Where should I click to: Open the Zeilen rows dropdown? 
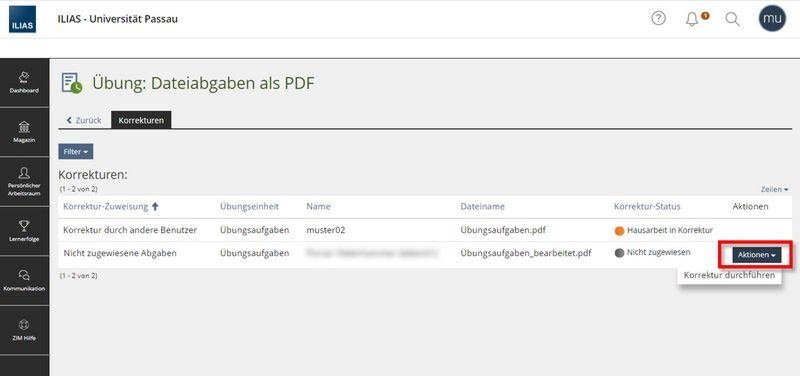coord(774,189)
